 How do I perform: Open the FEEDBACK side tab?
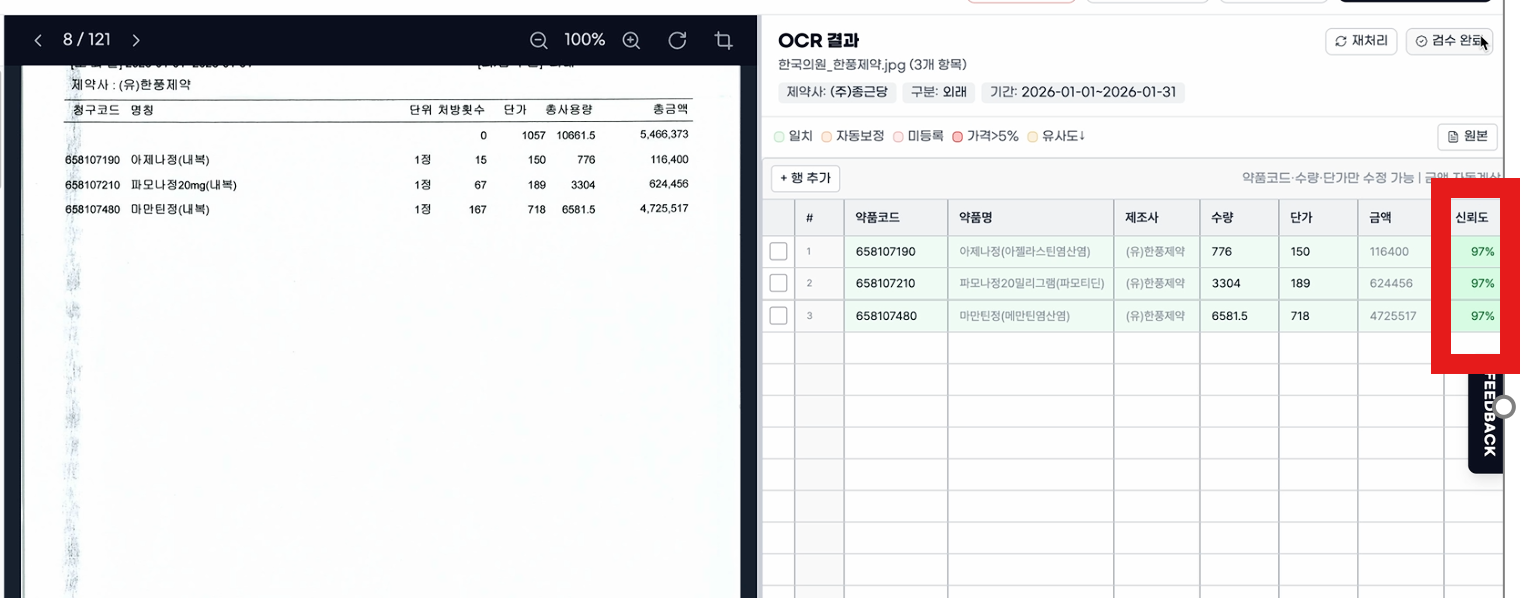pyautogui.click(x=1488, y=420)
